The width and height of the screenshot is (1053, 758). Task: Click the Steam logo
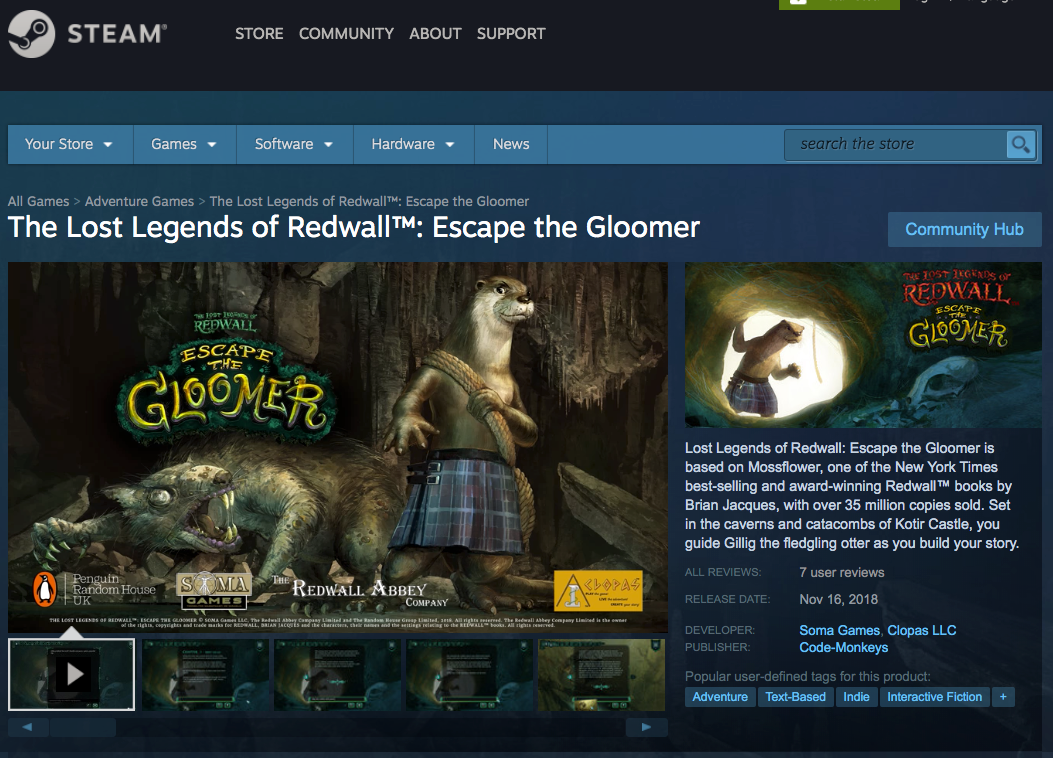tap(87, 34)
